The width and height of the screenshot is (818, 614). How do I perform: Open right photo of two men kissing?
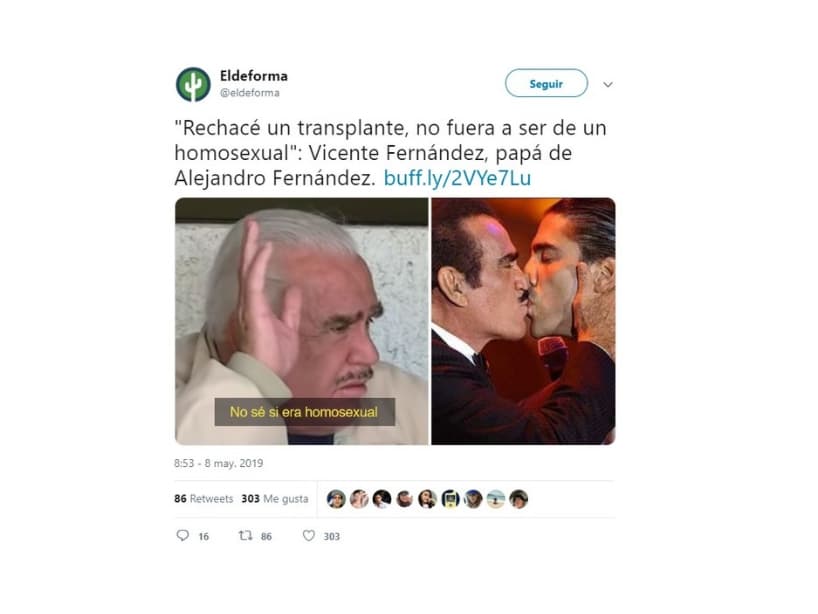[523, 321]
